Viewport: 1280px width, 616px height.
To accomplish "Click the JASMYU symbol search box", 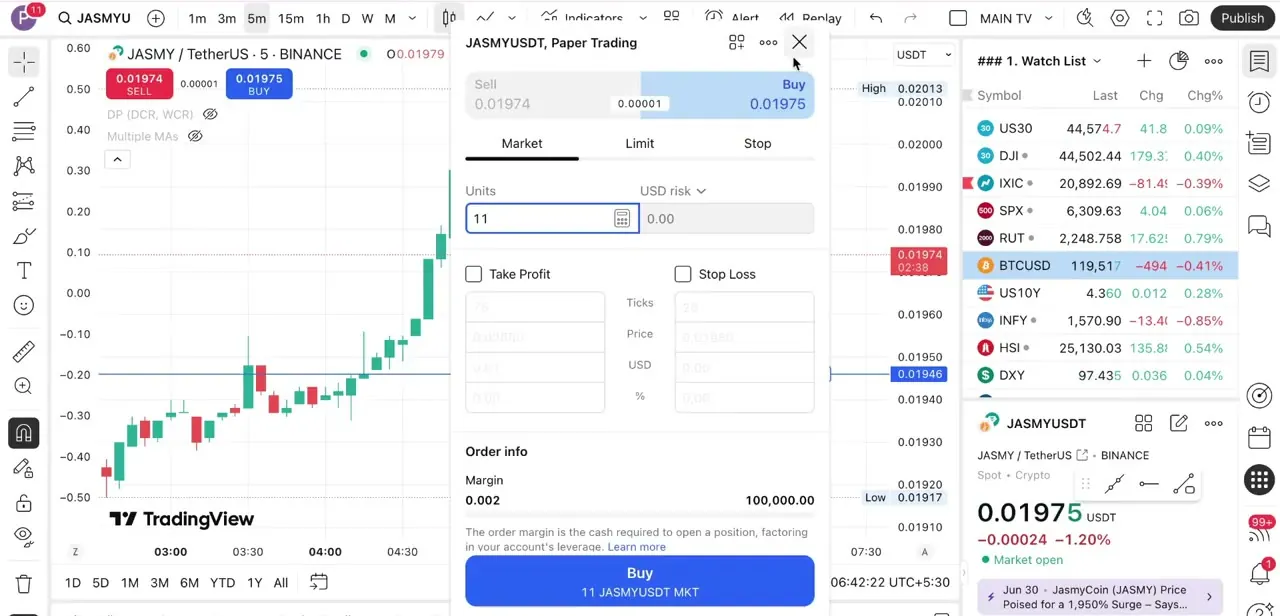I will pos(94,18).
